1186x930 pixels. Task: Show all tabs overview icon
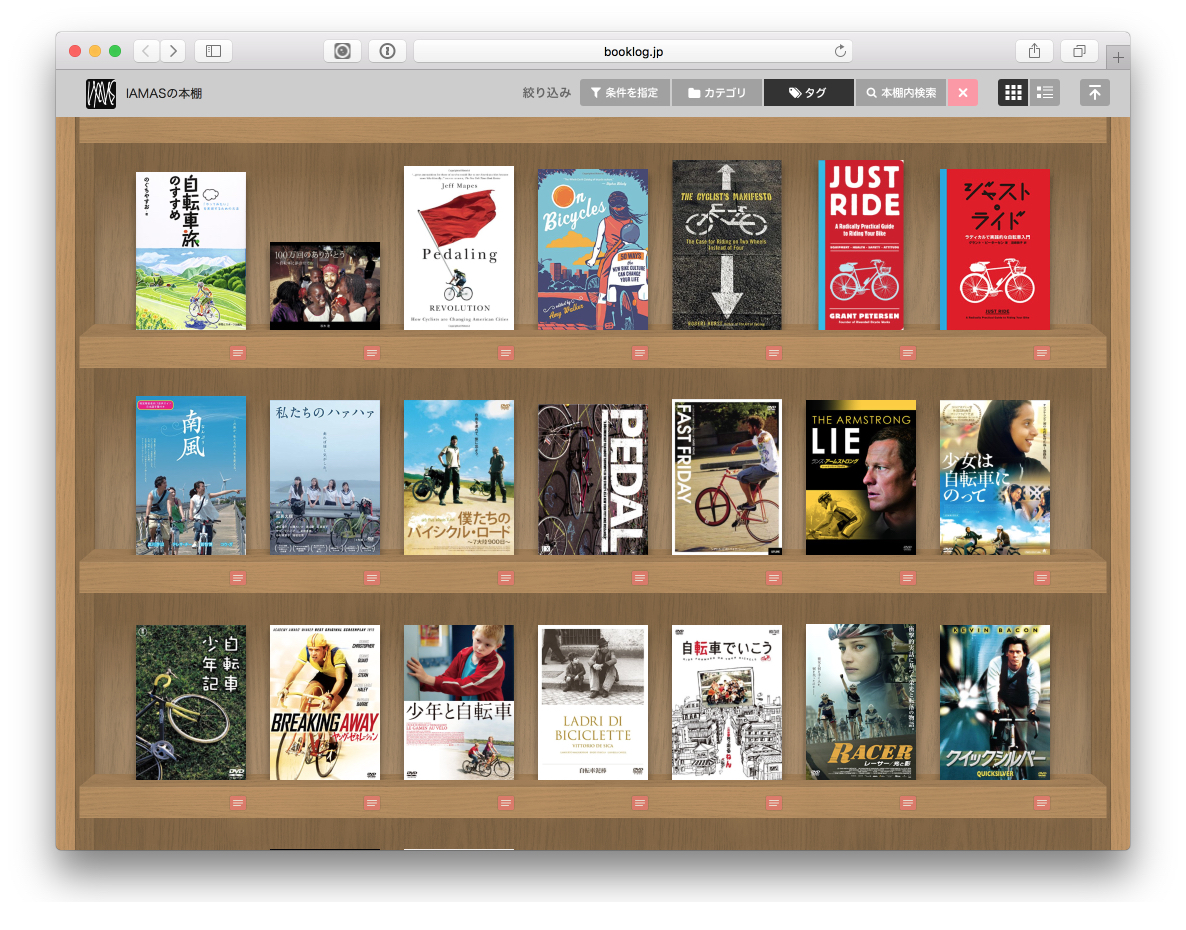point(1080,51)
